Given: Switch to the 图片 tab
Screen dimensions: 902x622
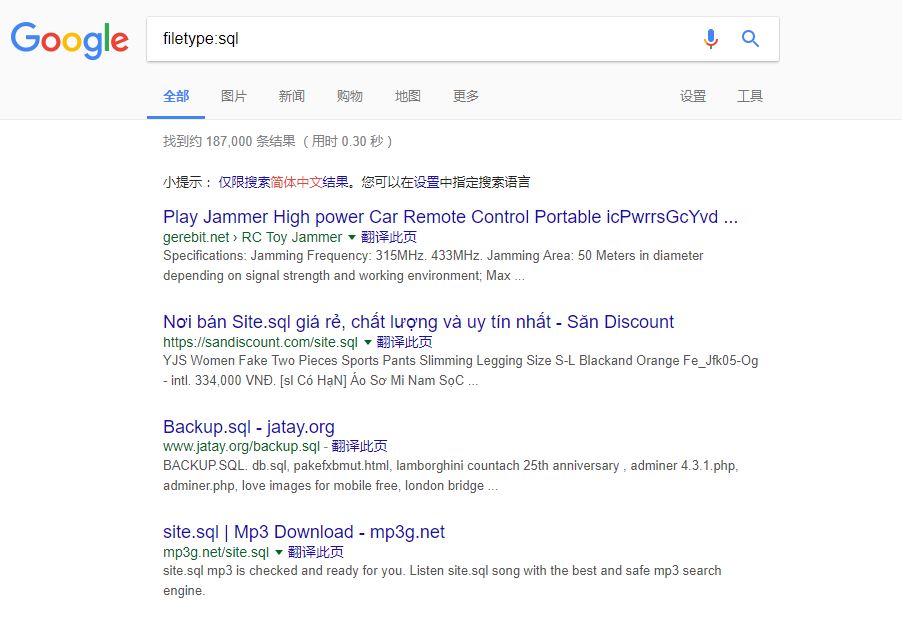Looking at the screenshot, I should 234,96.
